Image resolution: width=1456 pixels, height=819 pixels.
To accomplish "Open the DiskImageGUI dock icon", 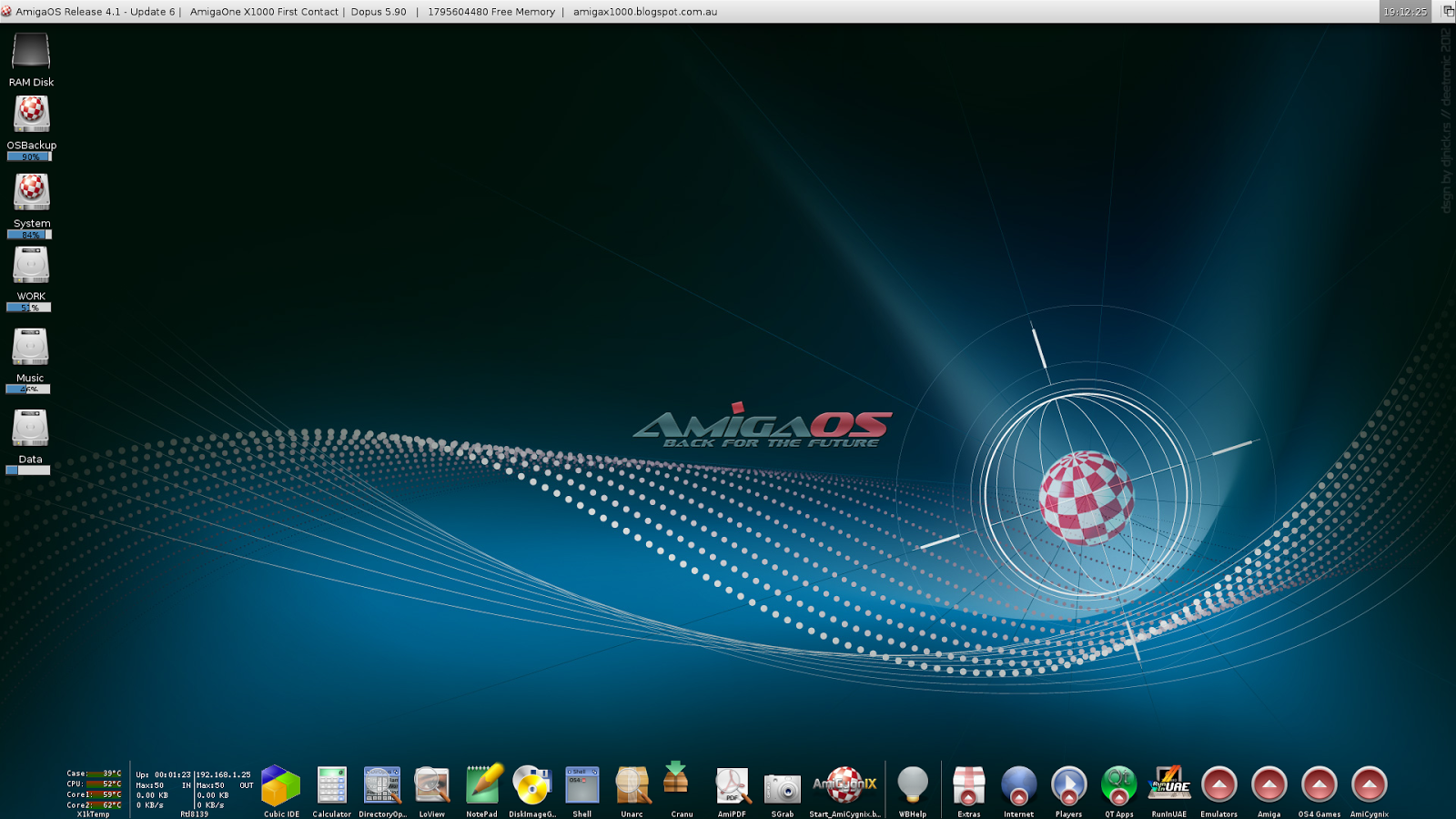I will click(x=532, y=785).
